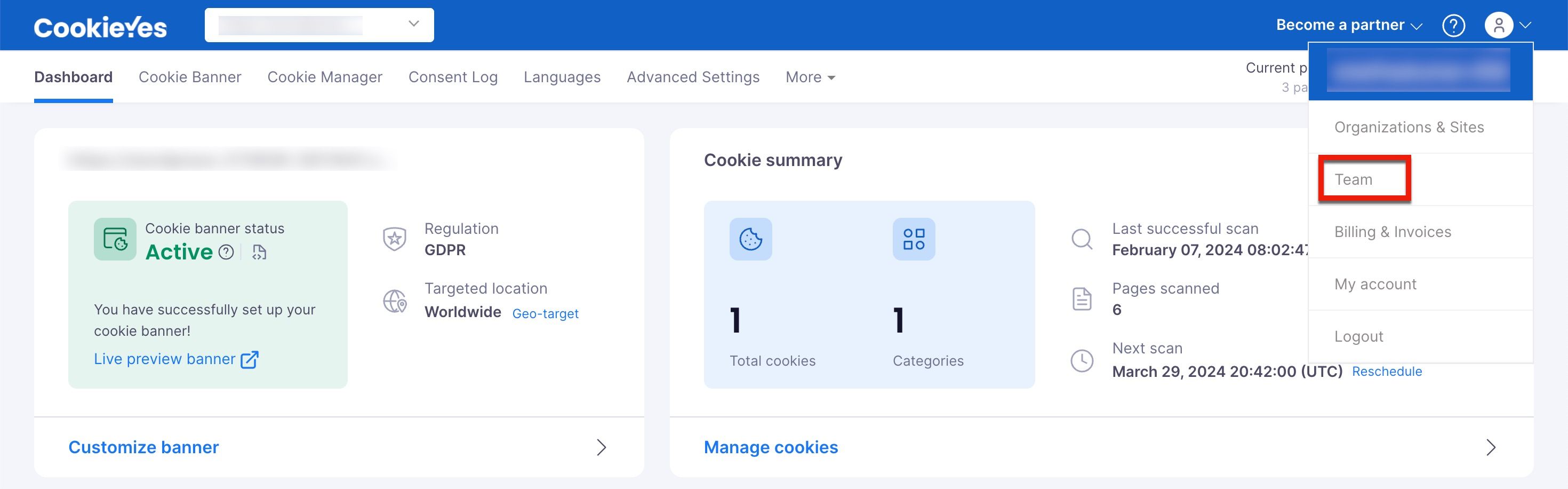Image resolution: width=1568 pixels, height=489 pixels.
Task: Click the Regulation shield star icon
Action: [x=395, y=239]
